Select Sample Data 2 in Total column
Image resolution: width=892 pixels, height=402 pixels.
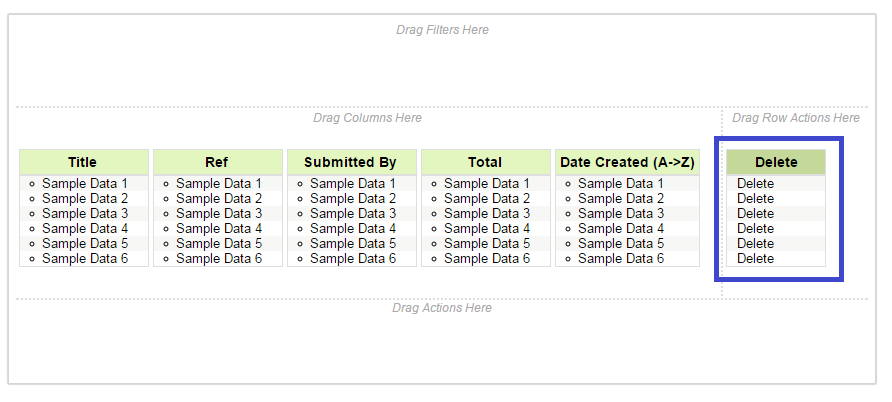pos(487,199)
